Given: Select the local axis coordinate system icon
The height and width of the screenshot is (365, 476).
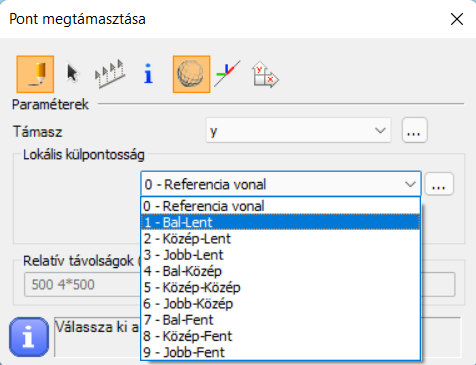Looking at the screenshot, I should tap(227, 74).
